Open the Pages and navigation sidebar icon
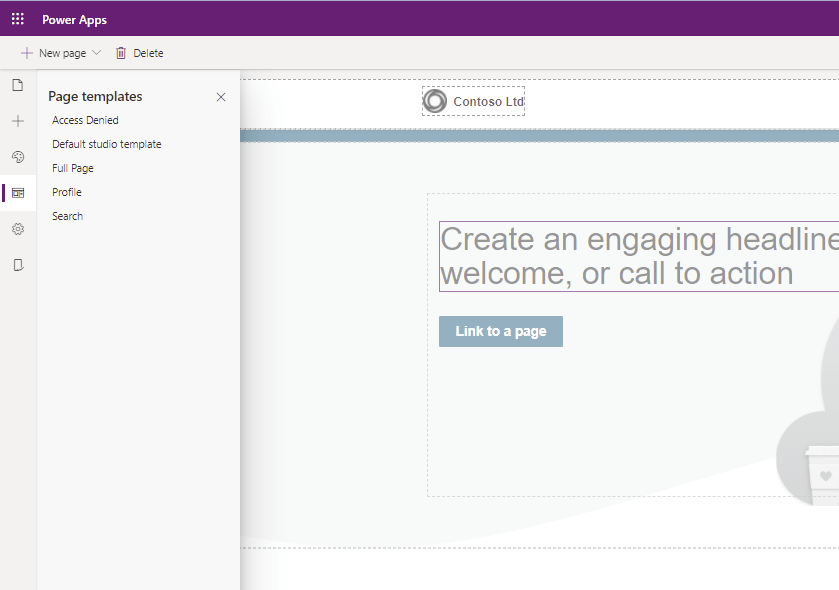Screen dimensions: 839x590 tap(18, 85)
